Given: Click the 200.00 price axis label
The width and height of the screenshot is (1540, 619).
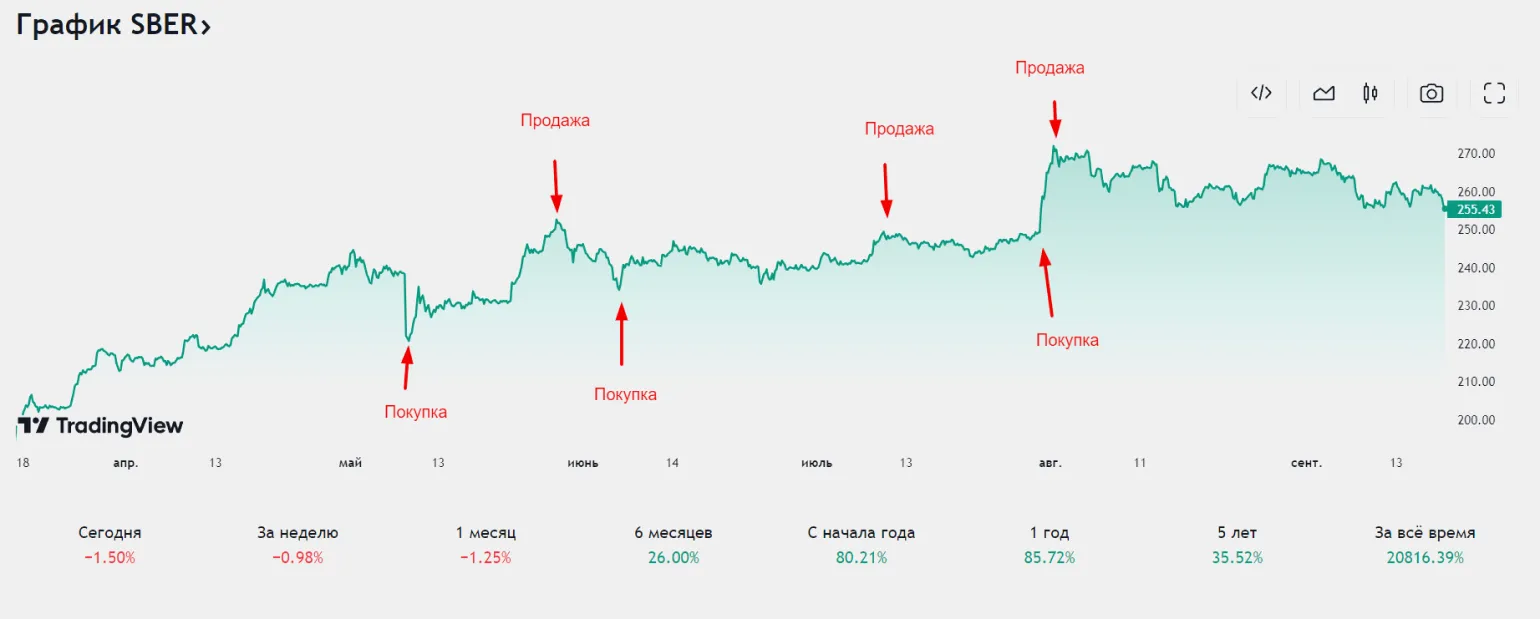Looking at the screenshot, I should [1475, 420].
